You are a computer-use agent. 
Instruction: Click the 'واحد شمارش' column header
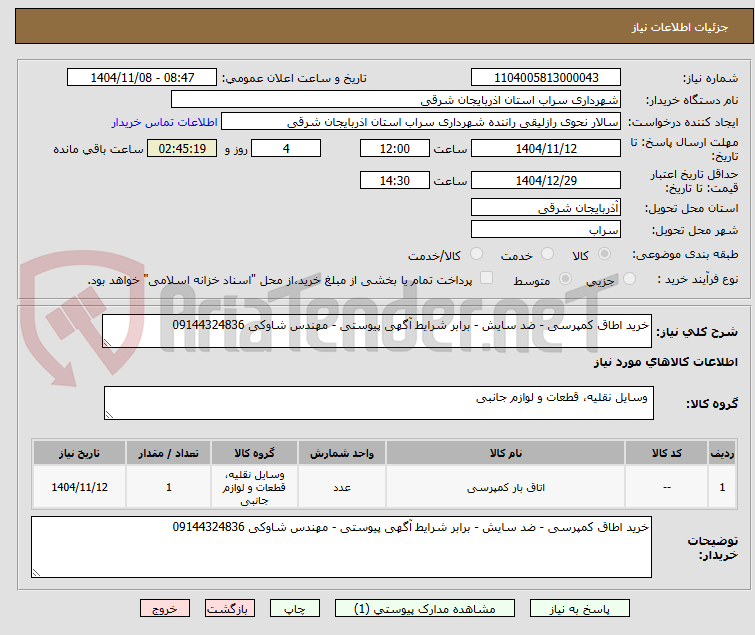point(342,453)
